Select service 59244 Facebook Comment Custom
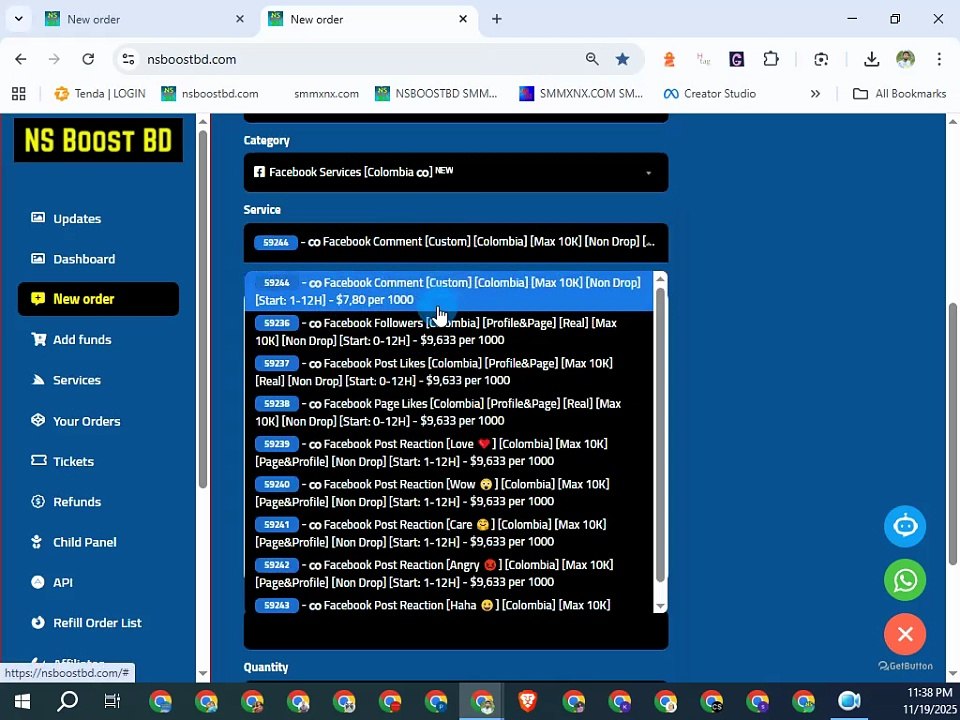Viewport: 960px width, 720px height. click(449, 291)
